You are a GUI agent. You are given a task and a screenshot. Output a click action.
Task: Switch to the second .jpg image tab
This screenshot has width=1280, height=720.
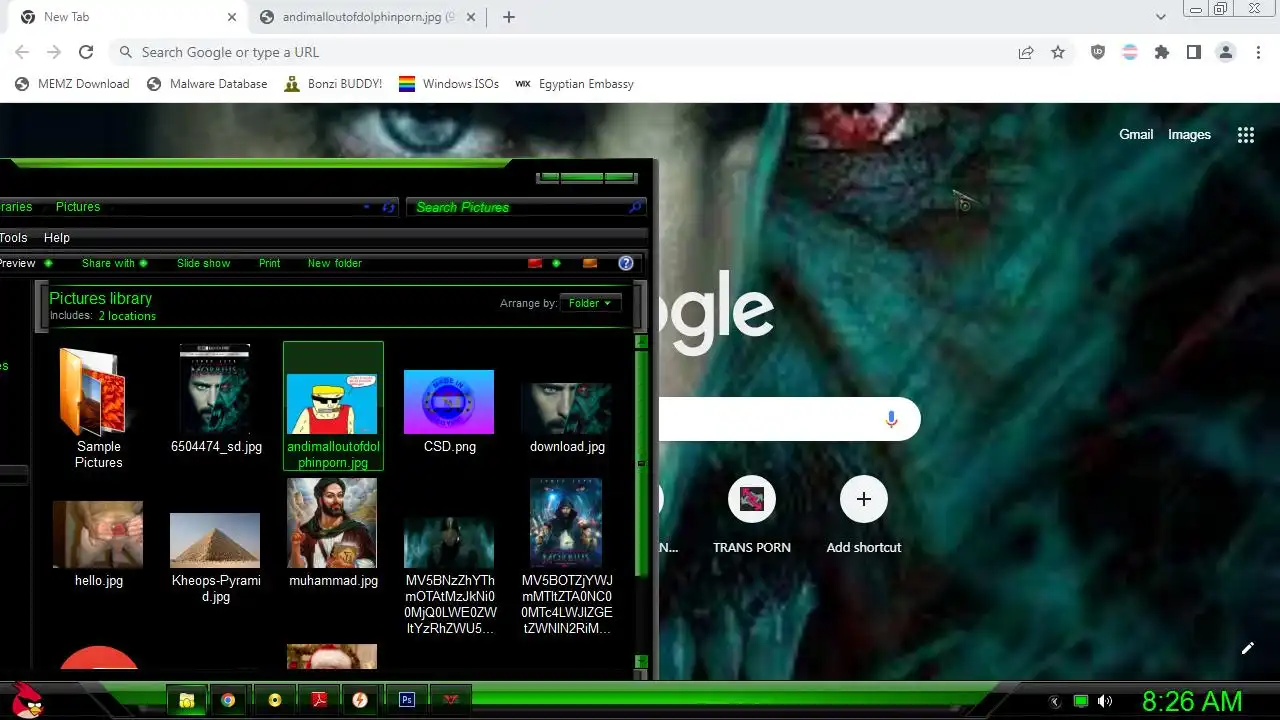(366, 17)
